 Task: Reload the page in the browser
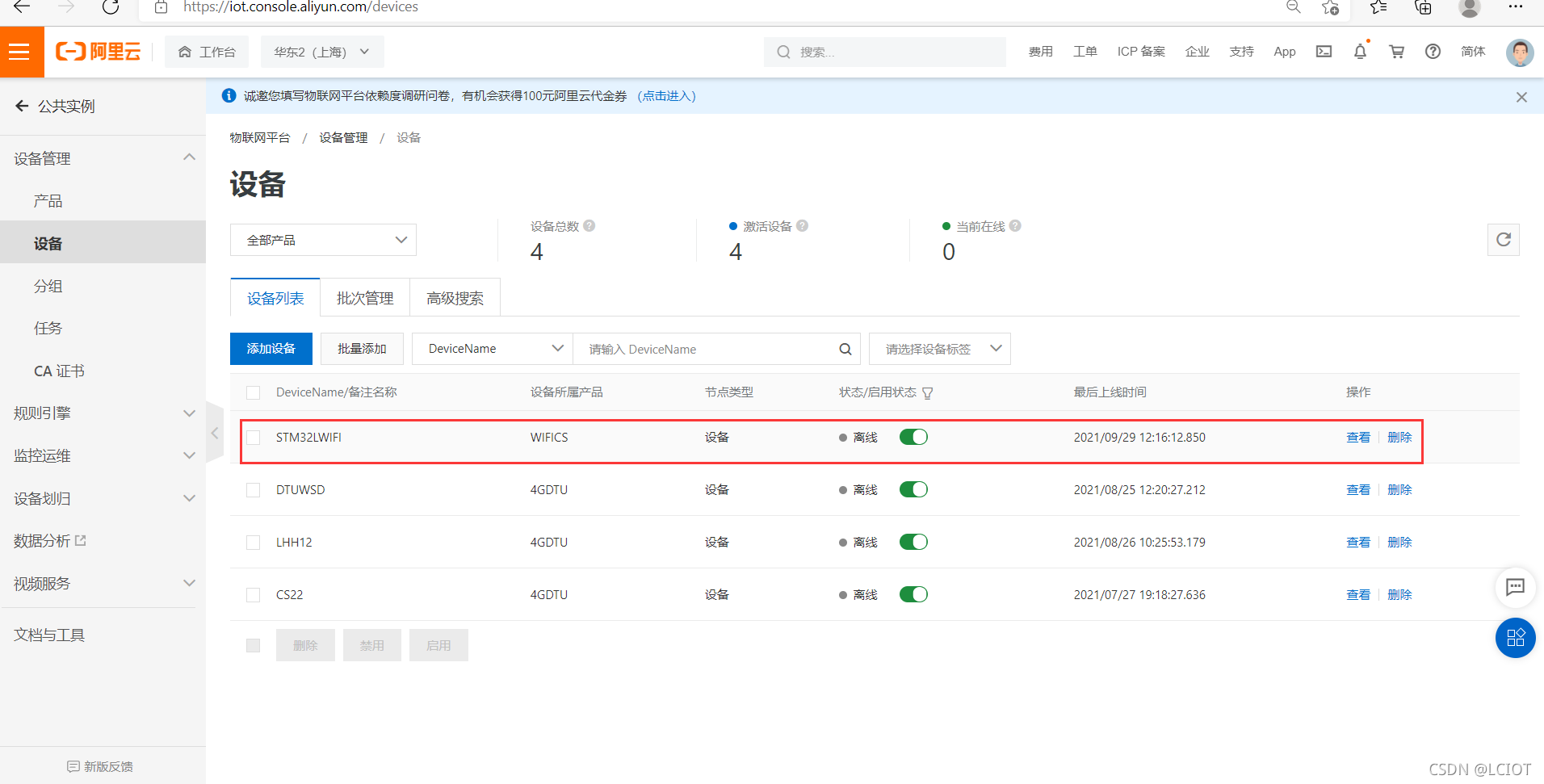pyautogui.click(x=111, y=7)
